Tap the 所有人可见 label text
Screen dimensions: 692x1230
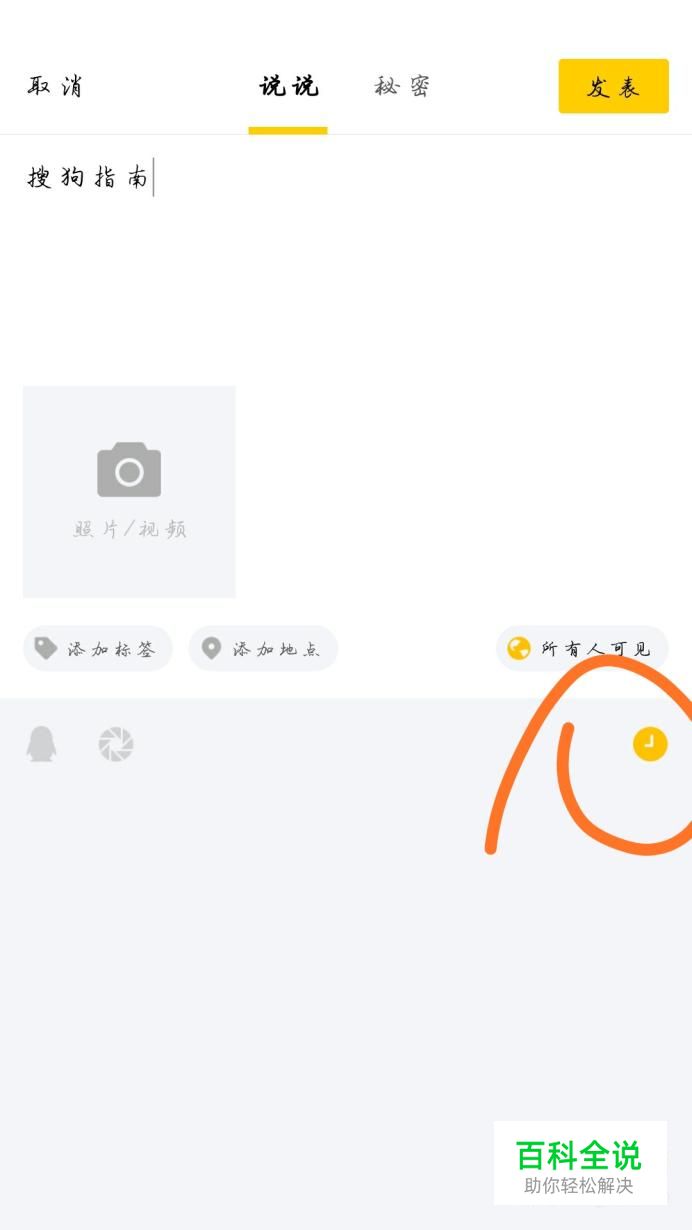tap(596, 649)
